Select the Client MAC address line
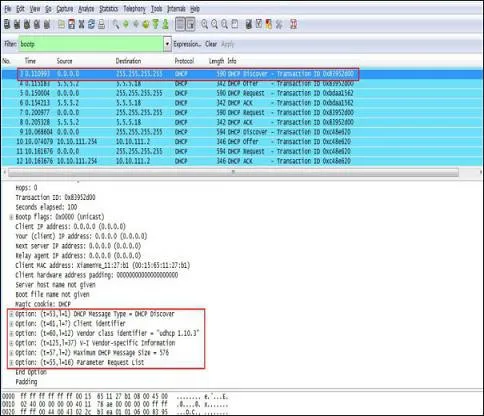Screen dimensions: 484x416 [x=103, y=265]
